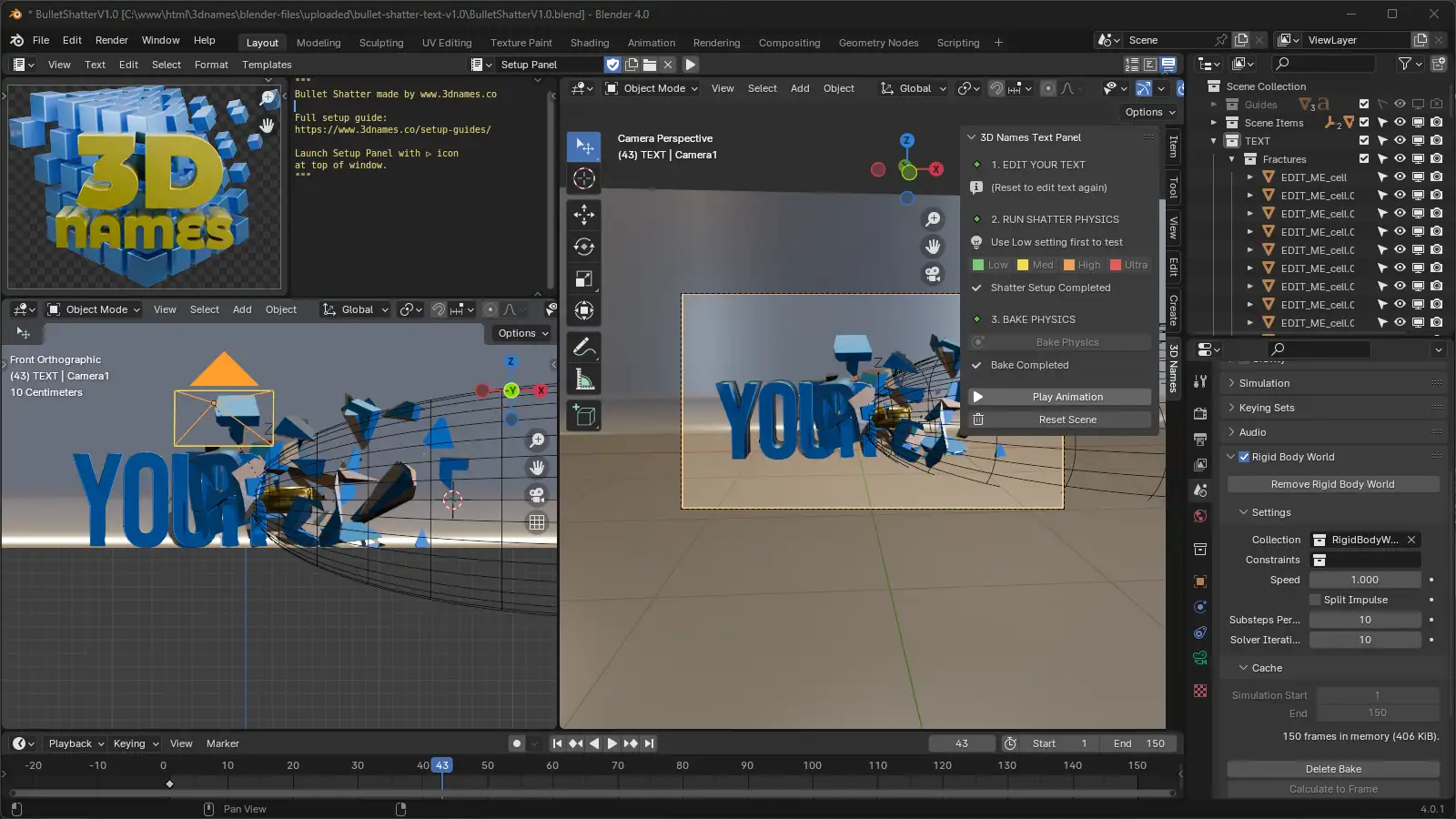Toggle auto keying record button in timeline

click(x=517, y=743)
